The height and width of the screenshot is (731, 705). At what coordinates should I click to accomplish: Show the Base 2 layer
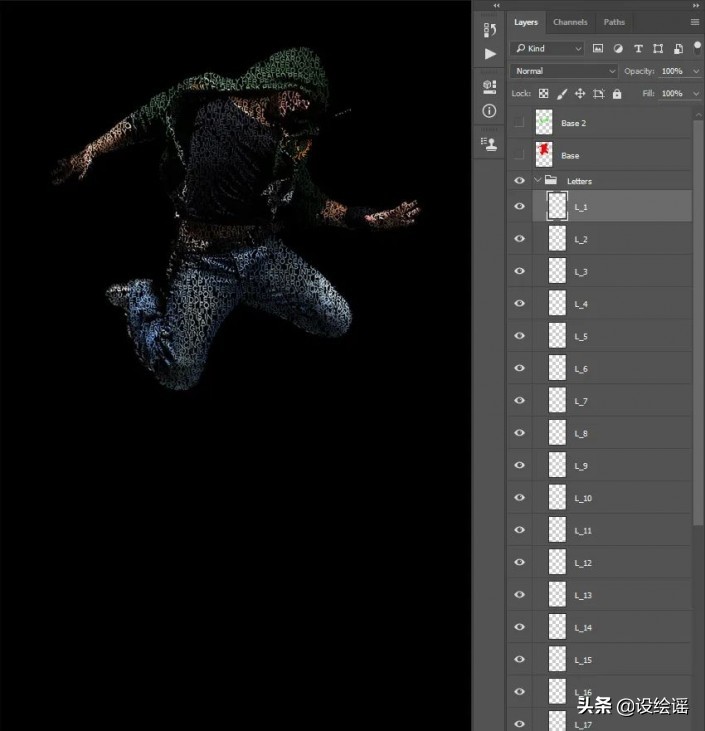[x=518, y=123]
